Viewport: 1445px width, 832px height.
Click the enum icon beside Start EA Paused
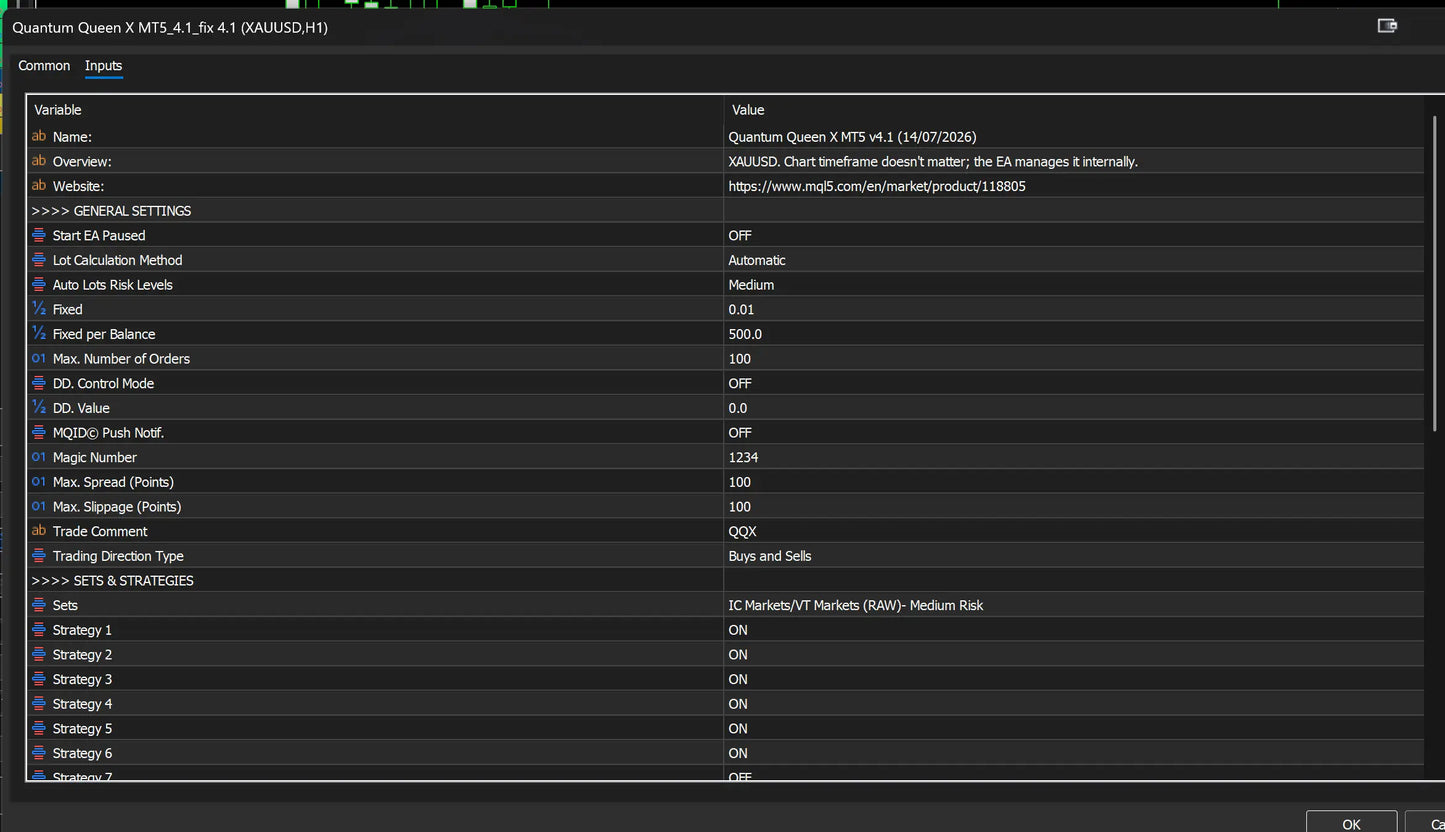pyautogui.click(x=39, y=235)
